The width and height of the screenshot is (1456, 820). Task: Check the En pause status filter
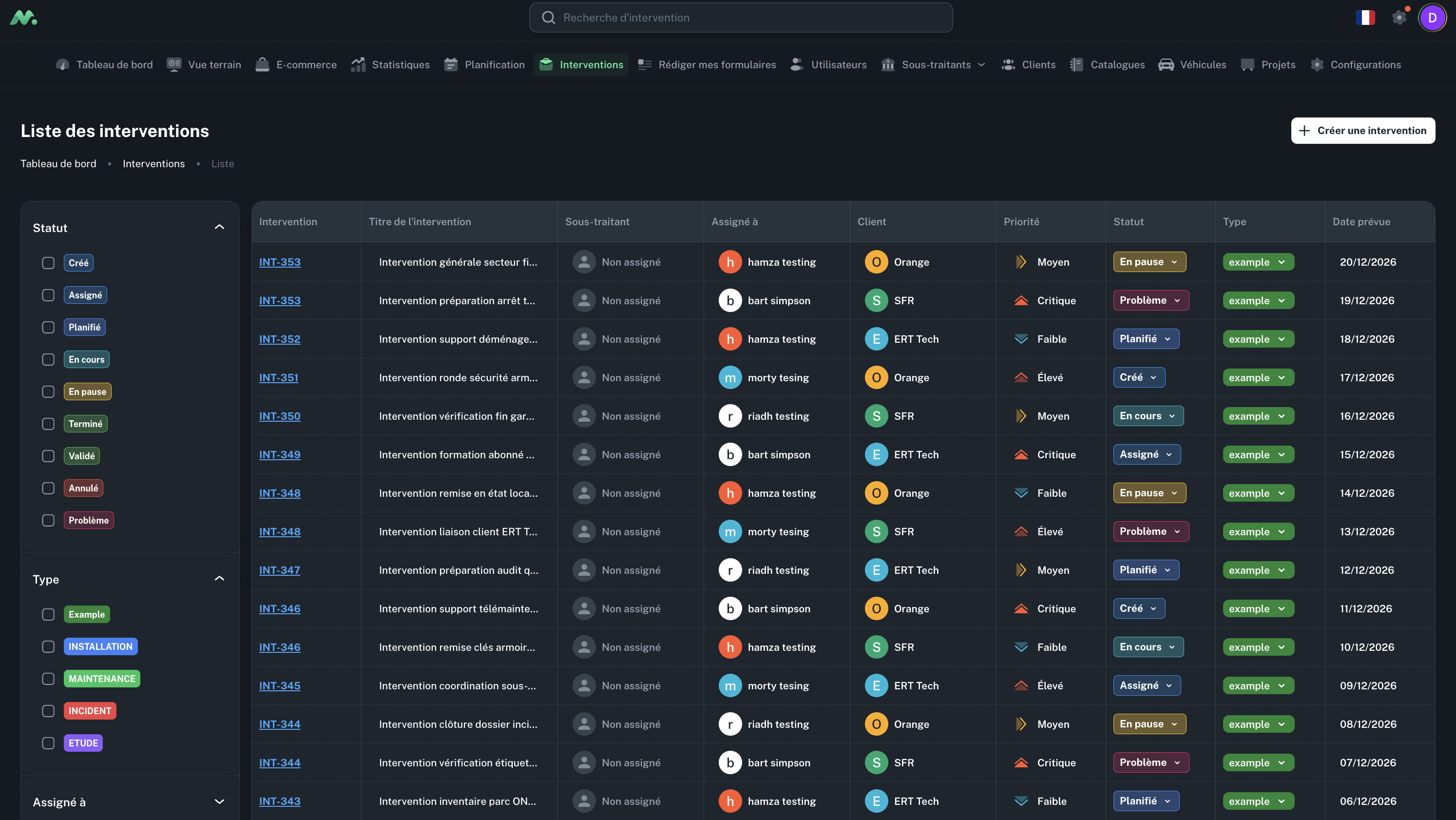[x=48, y=392]
